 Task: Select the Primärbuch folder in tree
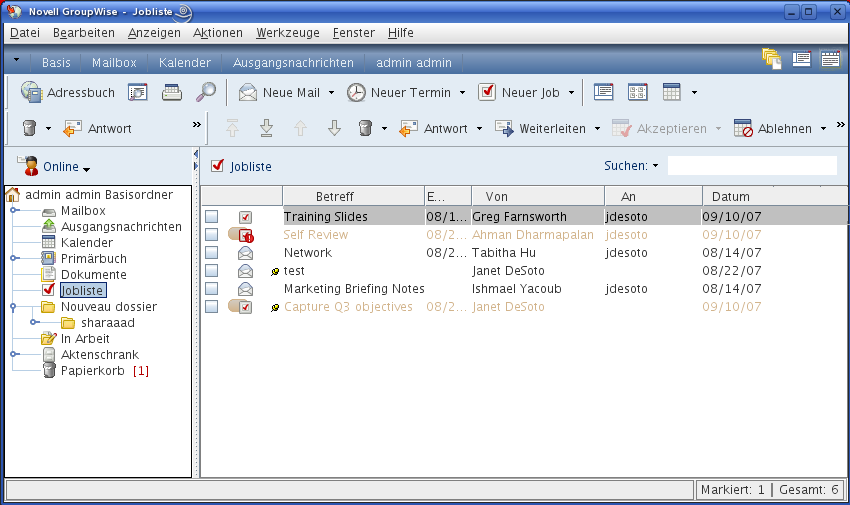point(94,258)
